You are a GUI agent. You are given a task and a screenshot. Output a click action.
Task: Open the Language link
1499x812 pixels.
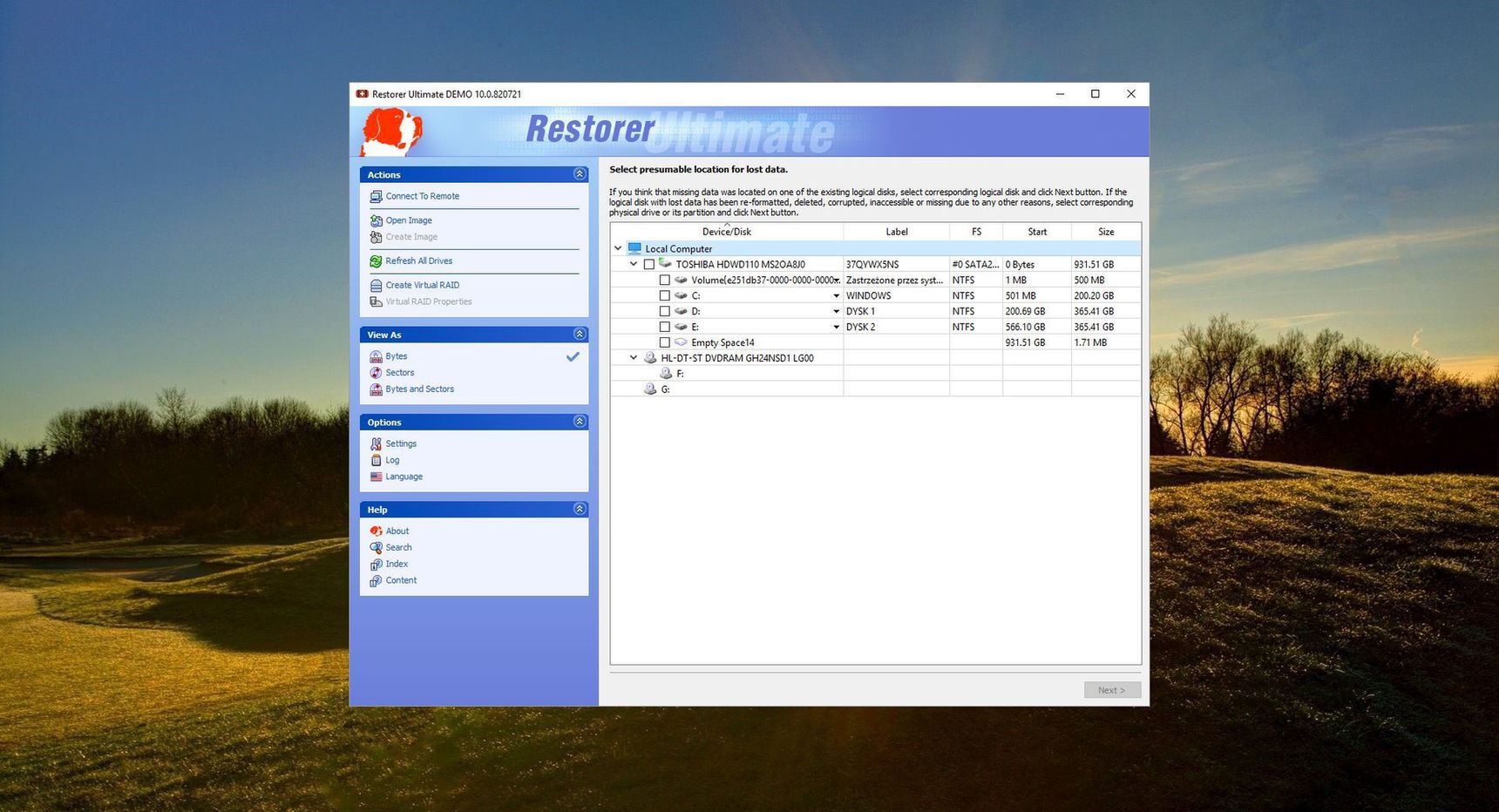404,477
